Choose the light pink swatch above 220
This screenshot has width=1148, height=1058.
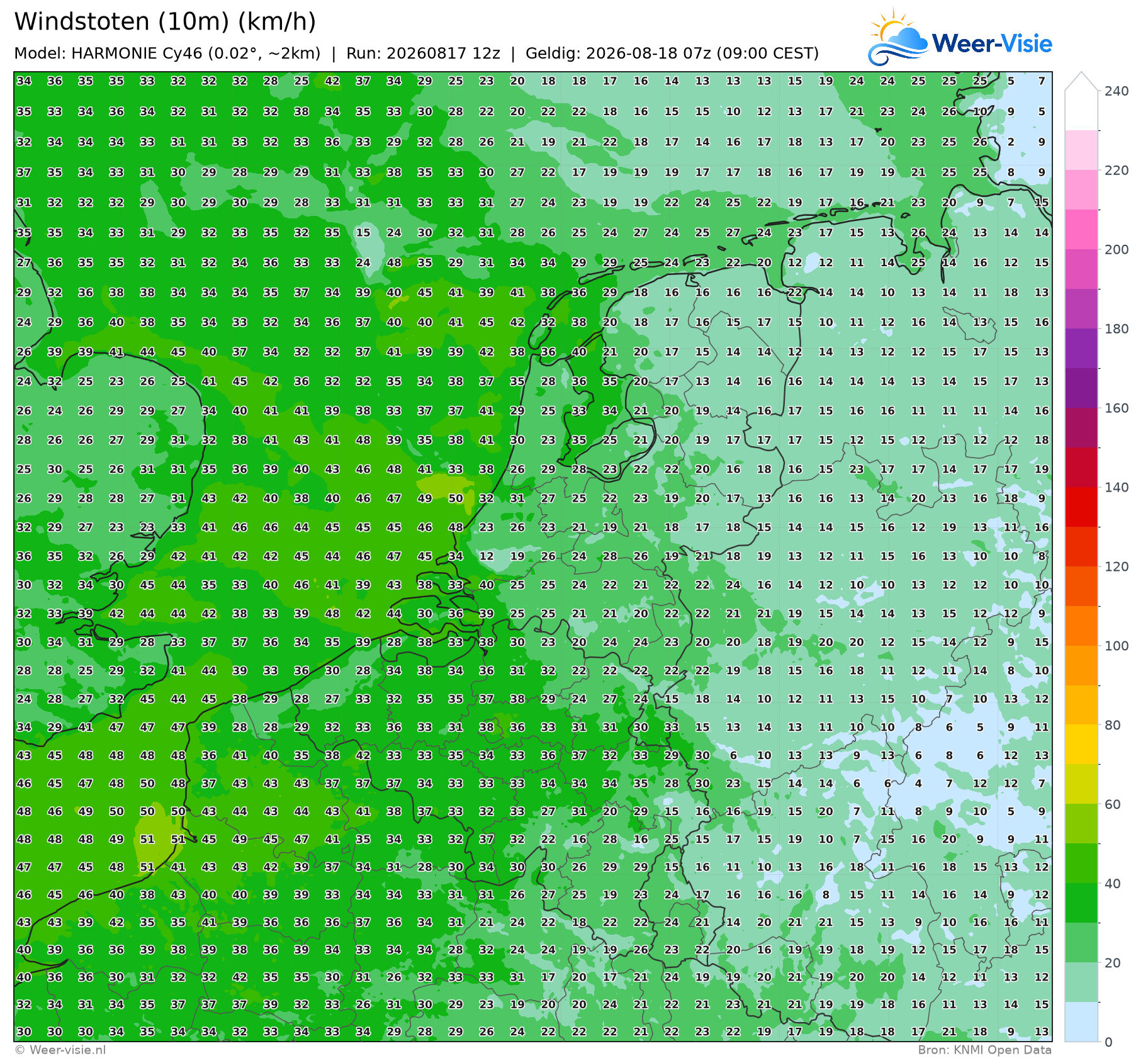[x=1081, y=150]
